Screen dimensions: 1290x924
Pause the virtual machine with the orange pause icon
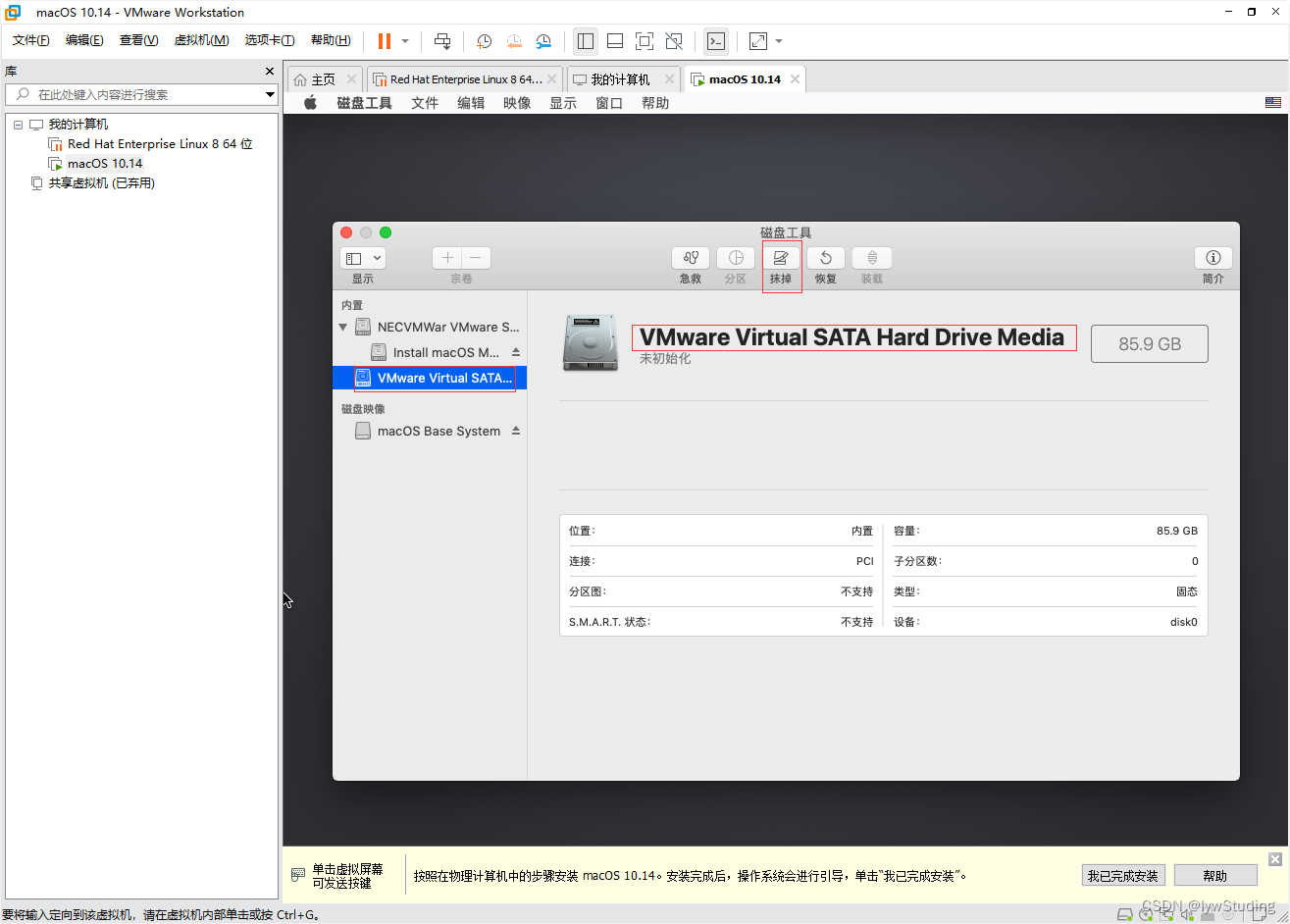(385, 41)
